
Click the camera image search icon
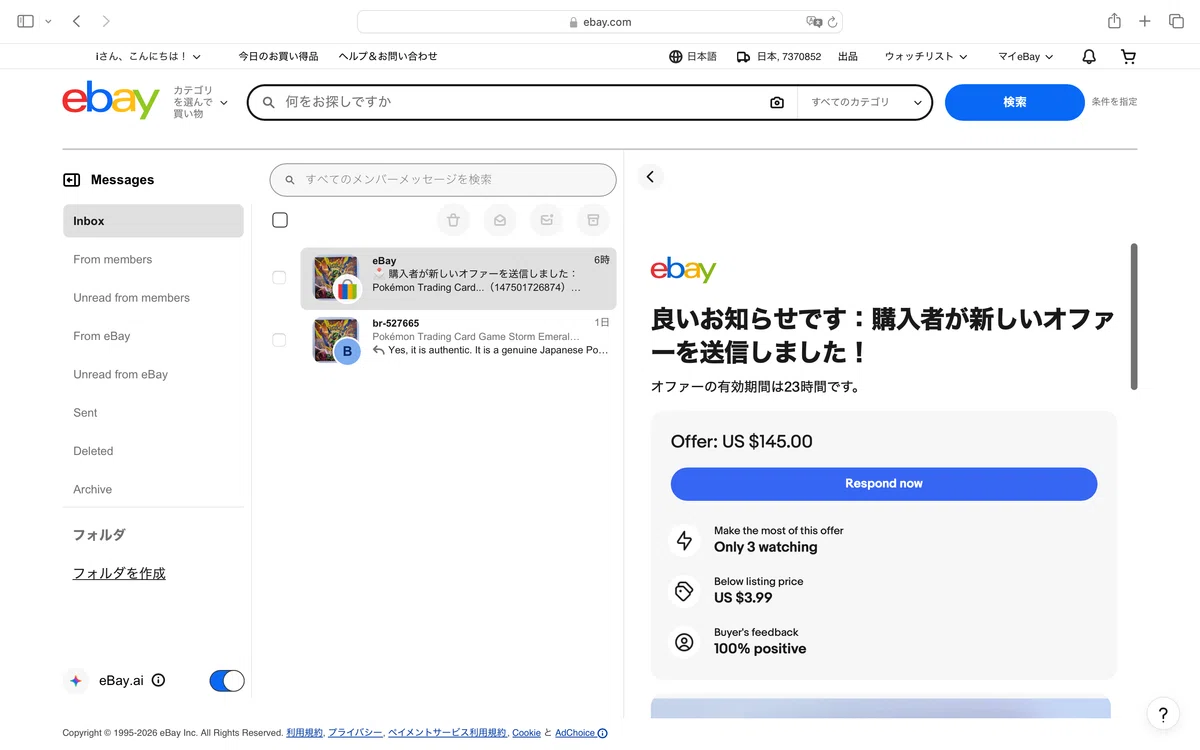point(777,102)
